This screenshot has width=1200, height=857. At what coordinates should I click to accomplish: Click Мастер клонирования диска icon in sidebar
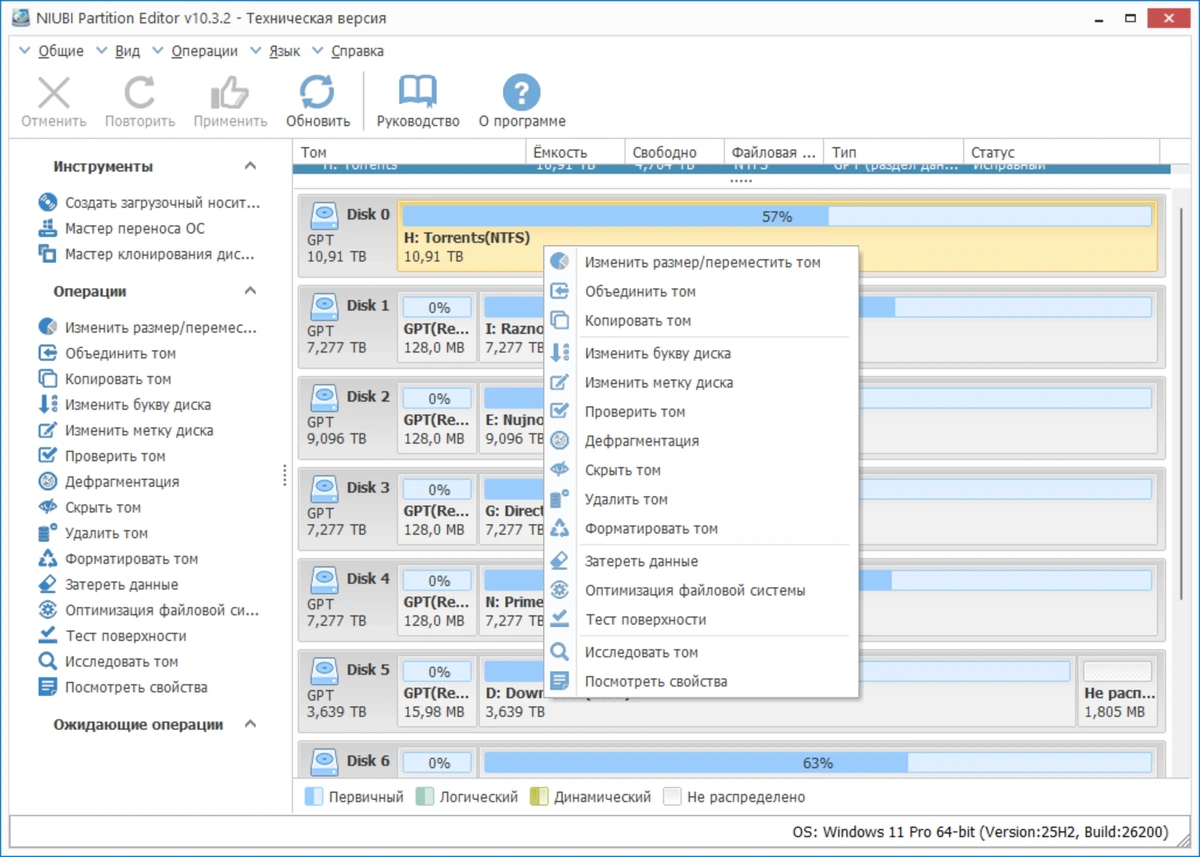coord(47,254)
